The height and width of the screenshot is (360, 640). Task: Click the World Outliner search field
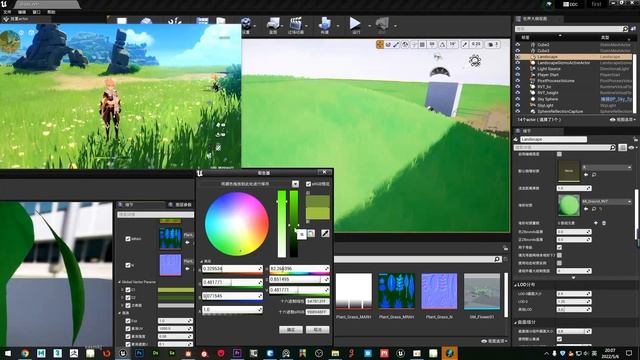(x=571, y=29)
